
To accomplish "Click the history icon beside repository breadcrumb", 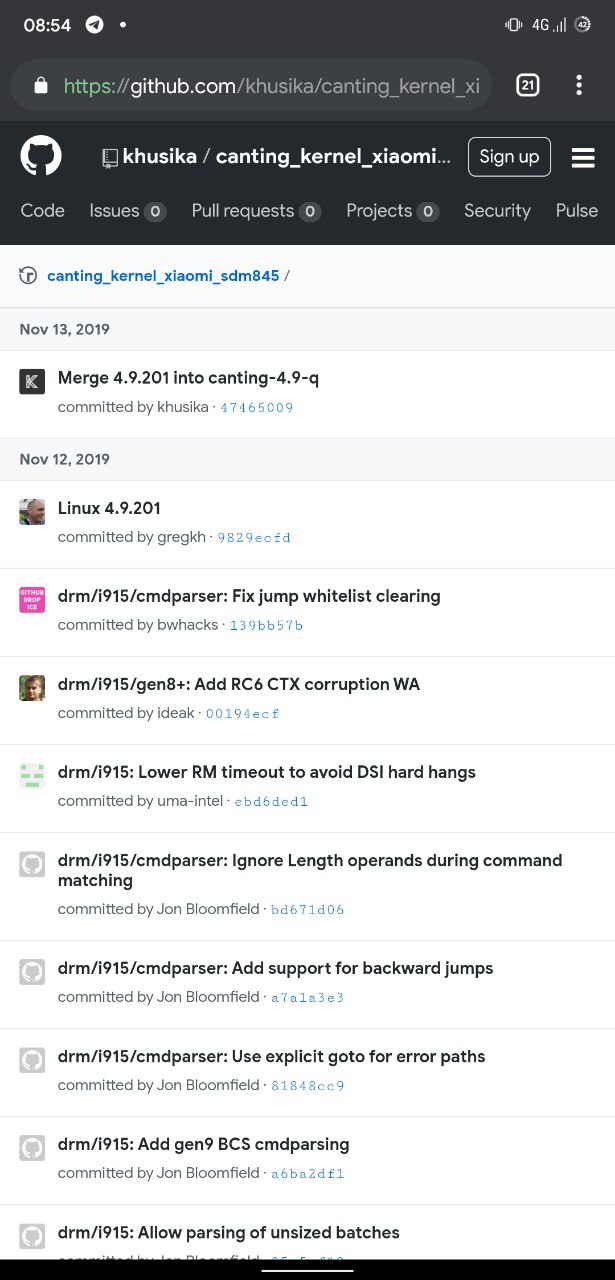I will pyautogui.click(x=28, y=276).
